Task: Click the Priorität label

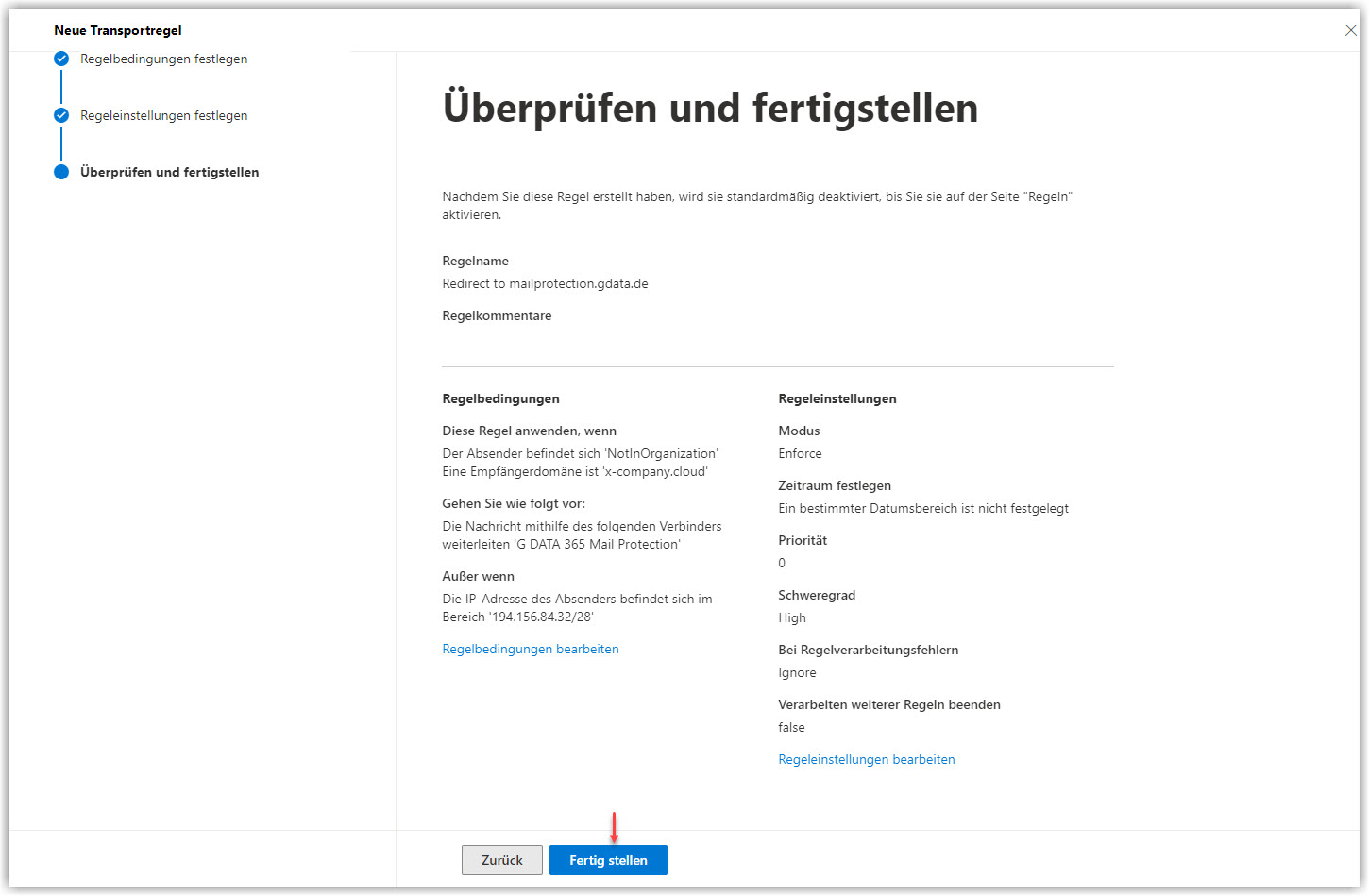Action: coord(803,540)
